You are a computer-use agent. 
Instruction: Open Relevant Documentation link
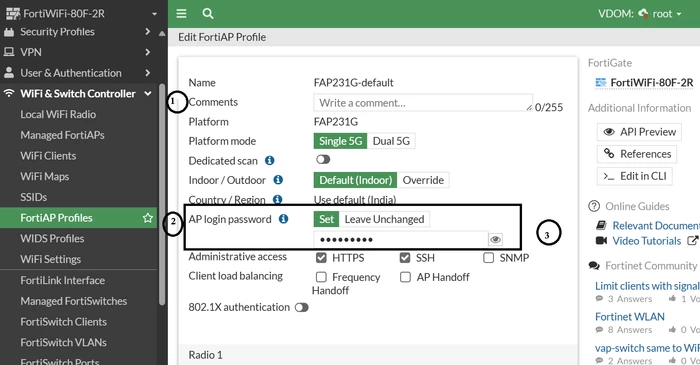coord(656,225)
